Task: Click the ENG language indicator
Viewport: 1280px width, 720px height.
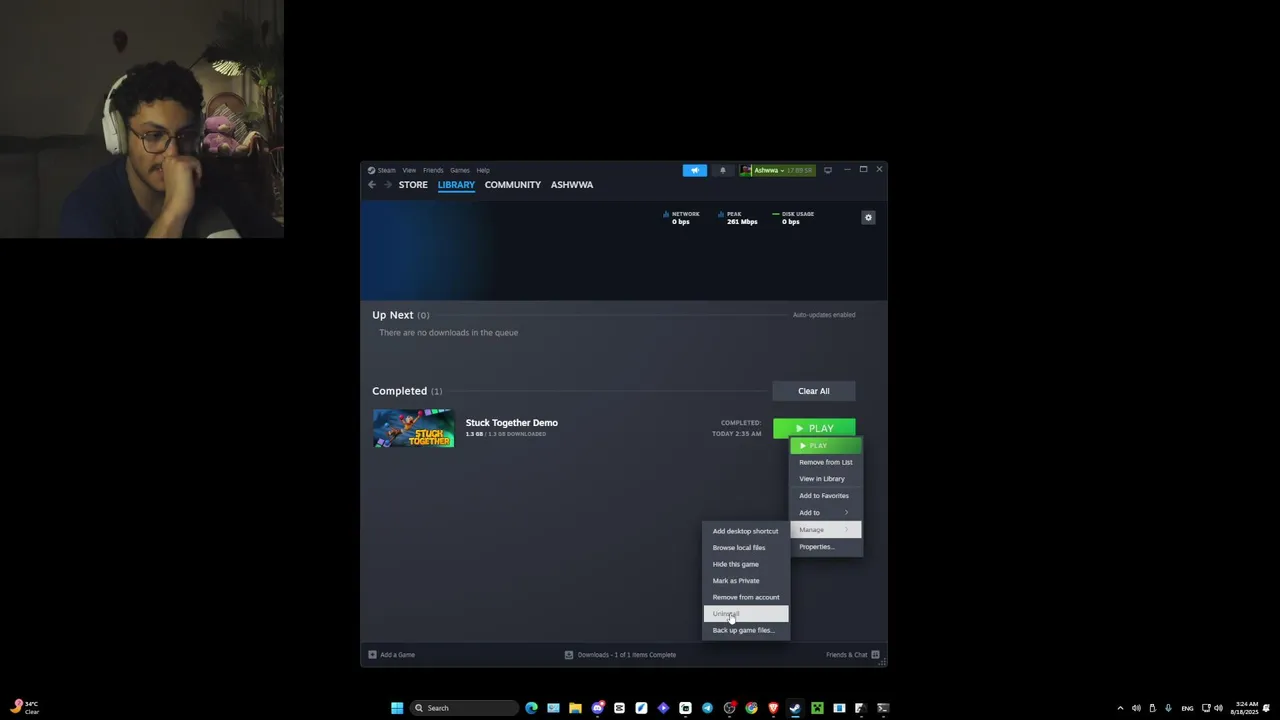Action: pyautogui.click(x=1187, y=708)
